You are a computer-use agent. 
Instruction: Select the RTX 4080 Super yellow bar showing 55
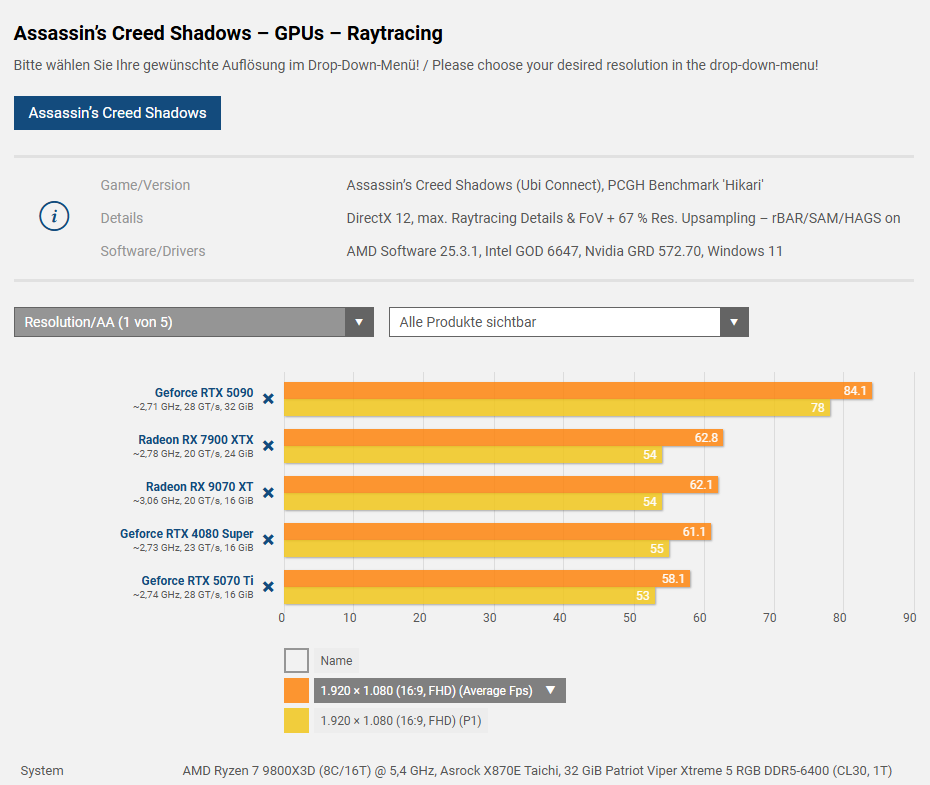tap(477, 548)
